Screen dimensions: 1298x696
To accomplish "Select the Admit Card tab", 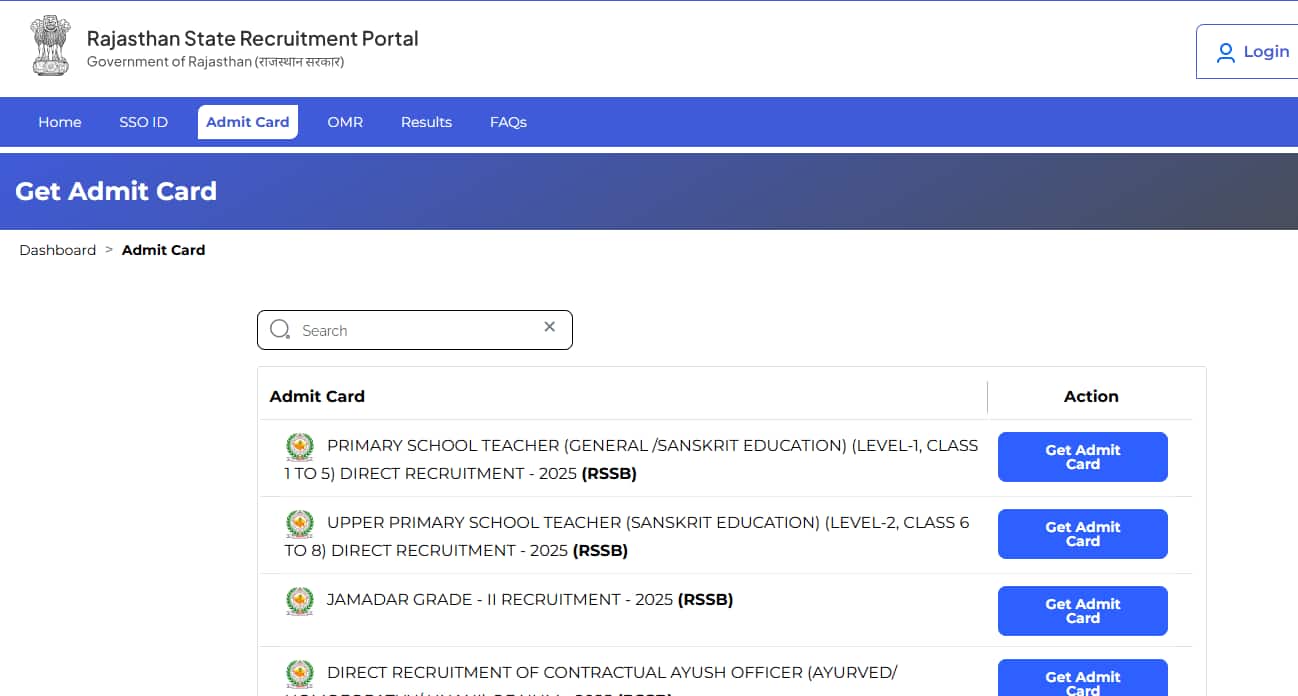I will (247, 122).
